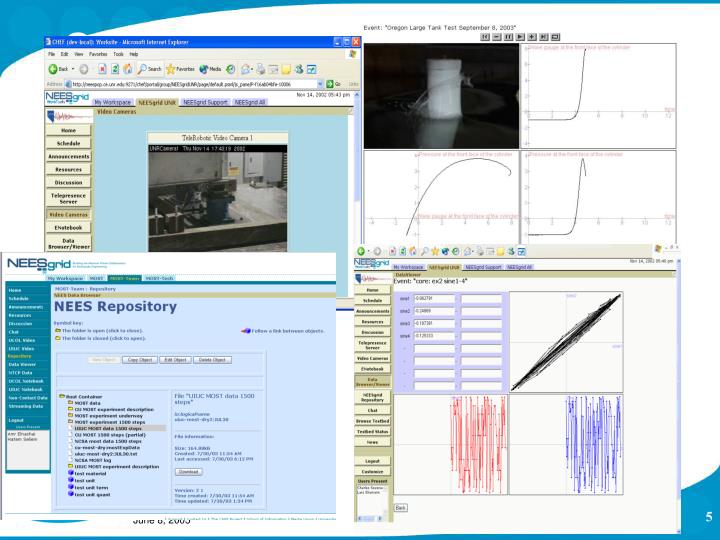Click the Download button in file details
The height and width of the screenshot is (540, 720).
[189, 472]
